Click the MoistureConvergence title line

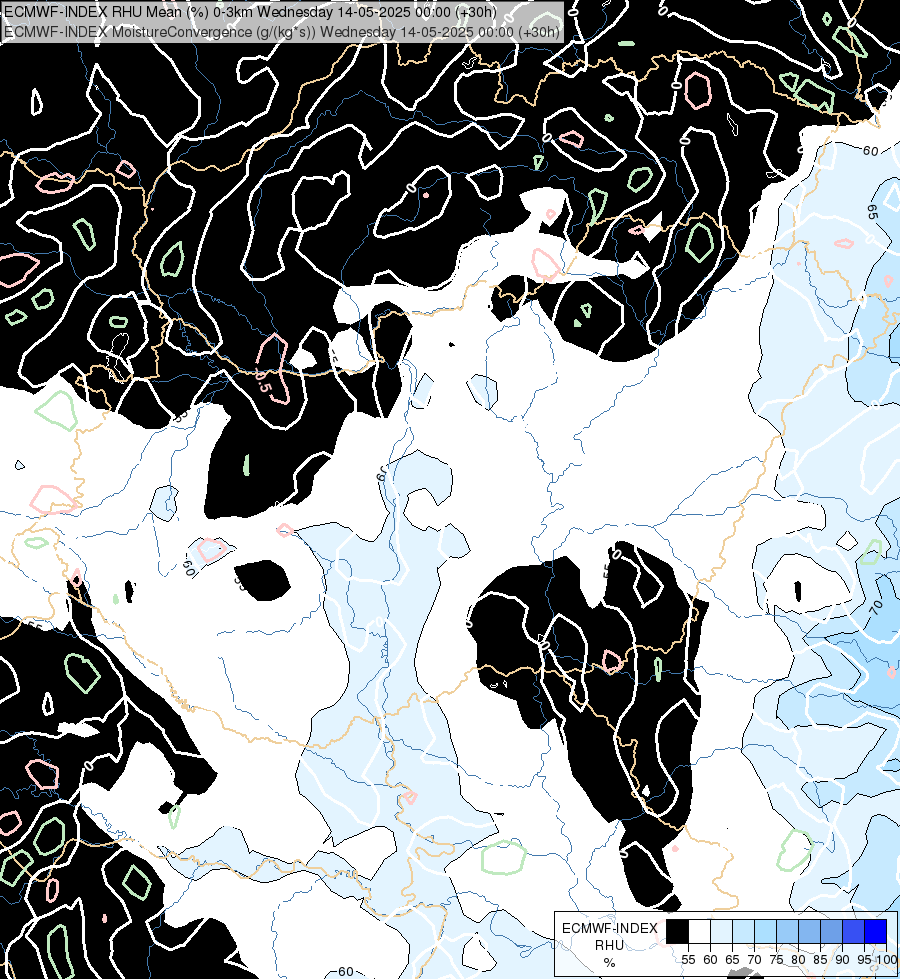pos(282,32)
